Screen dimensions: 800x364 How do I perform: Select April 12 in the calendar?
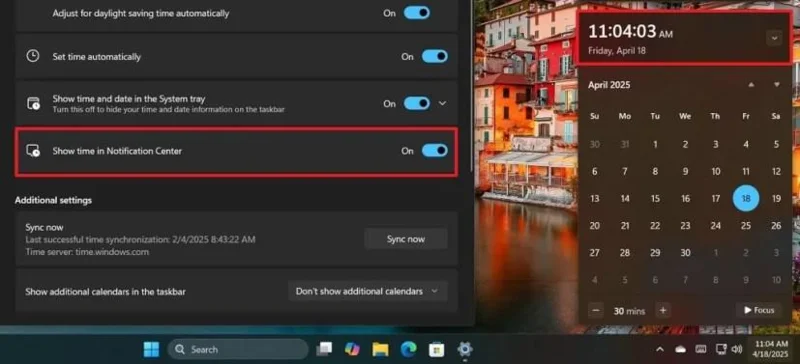point(776,172)
